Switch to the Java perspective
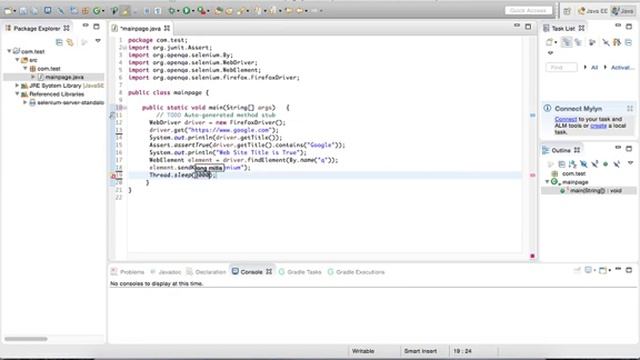This screenshot has width=640, height=360. (623, 11)
